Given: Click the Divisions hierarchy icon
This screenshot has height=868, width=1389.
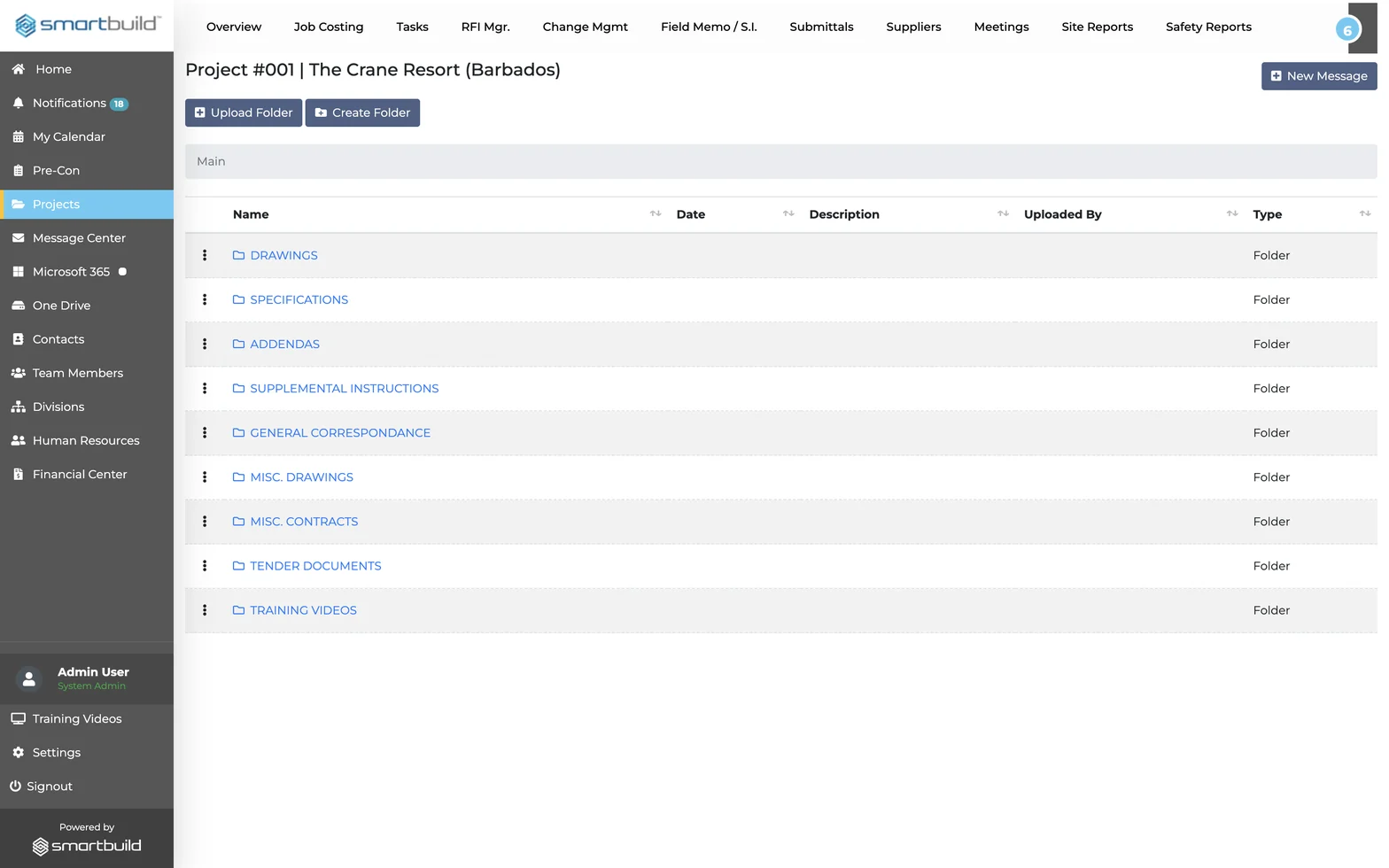Looking at the screenshot, I should click(18, 407).
